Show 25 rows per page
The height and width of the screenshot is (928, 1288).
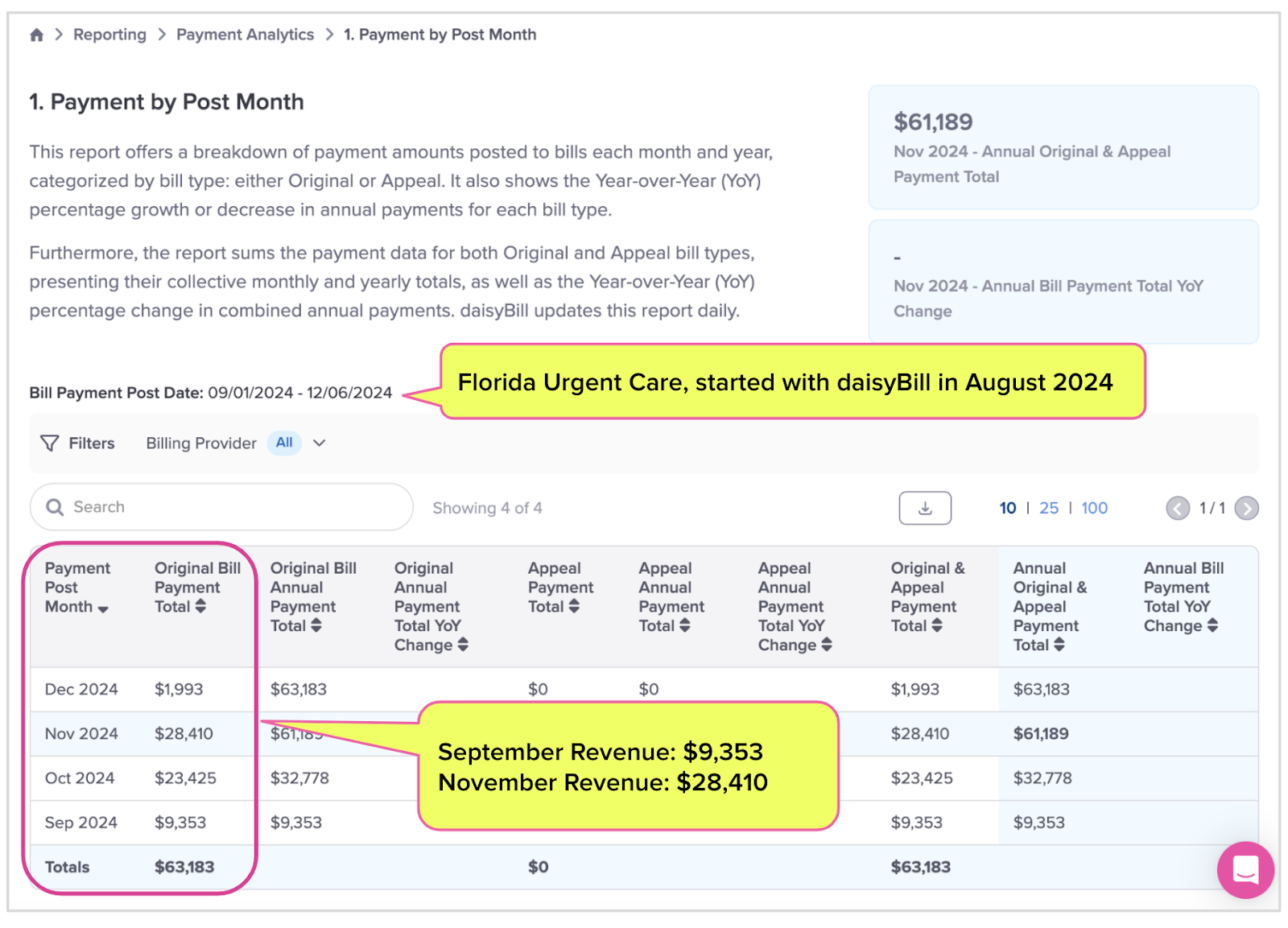point(1049,508)
